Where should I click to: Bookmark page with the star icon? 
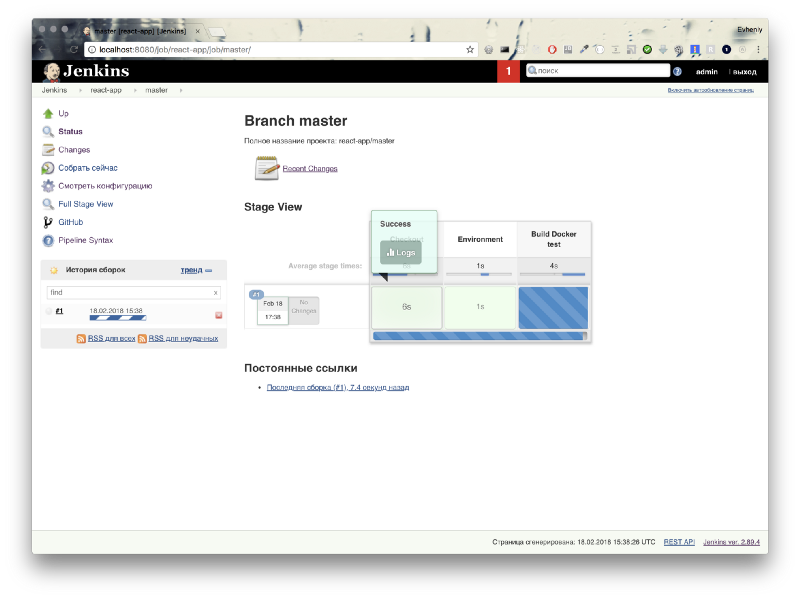coord(470,49)
